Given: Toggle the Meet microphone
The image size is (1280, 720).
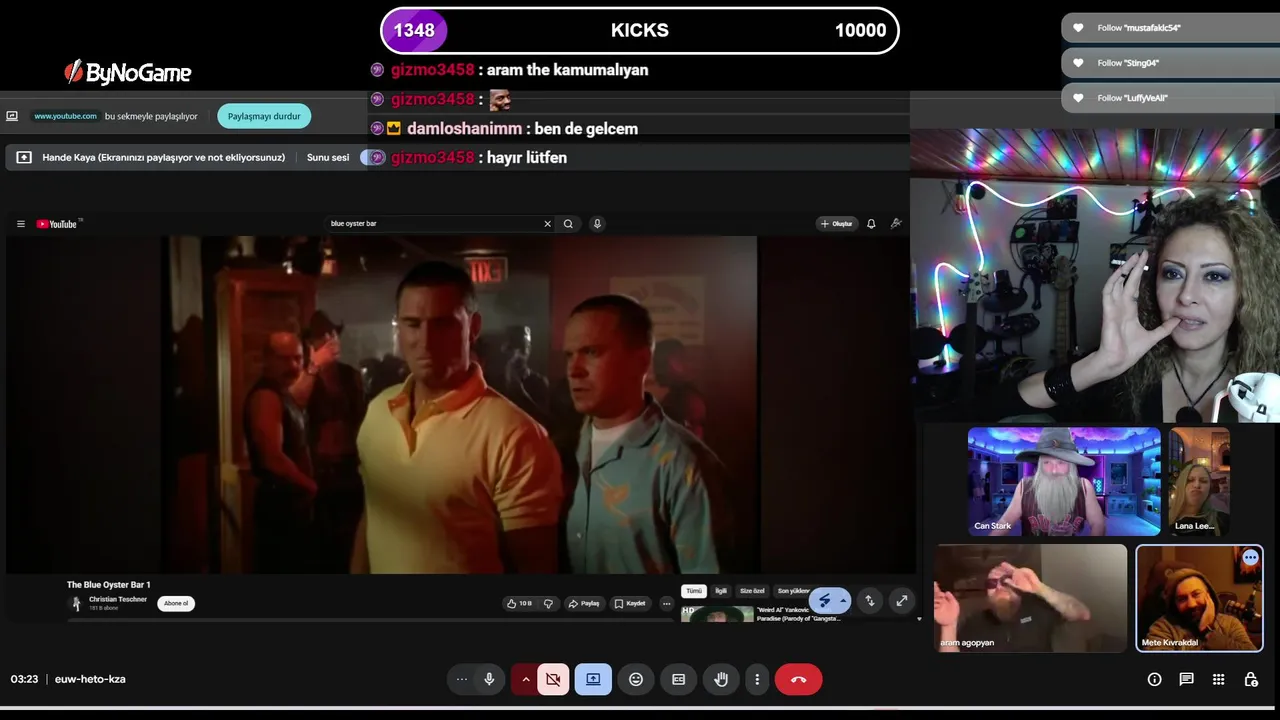Looking at the screenshot, I should 489,679.
